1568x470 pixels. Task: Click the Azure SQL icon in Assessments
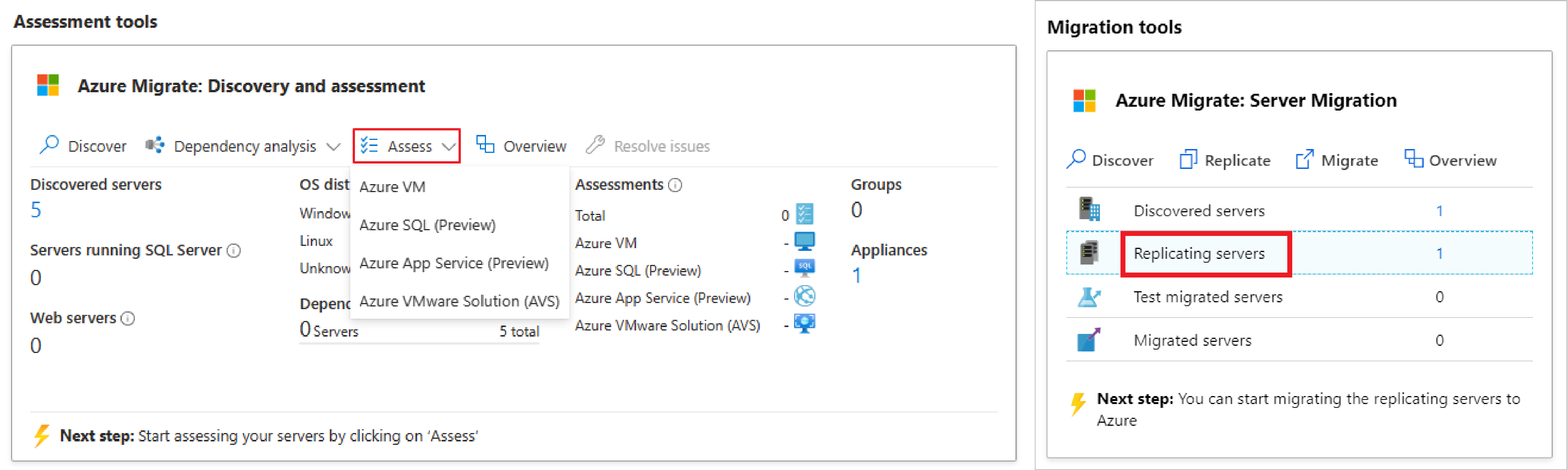pos(805,268)
